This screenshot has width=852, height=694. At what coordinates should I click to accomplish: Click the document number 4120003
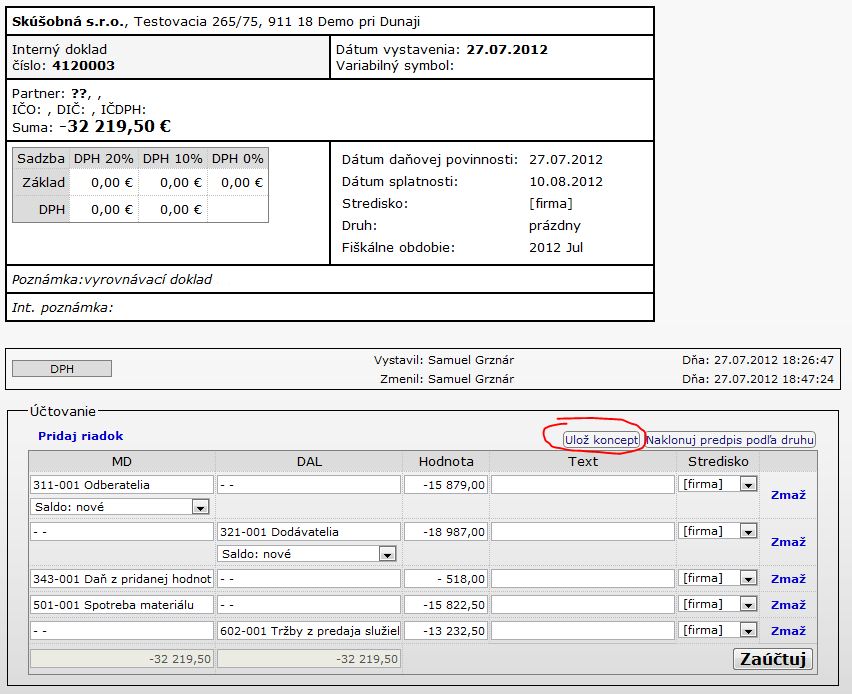tap(84, 66)
